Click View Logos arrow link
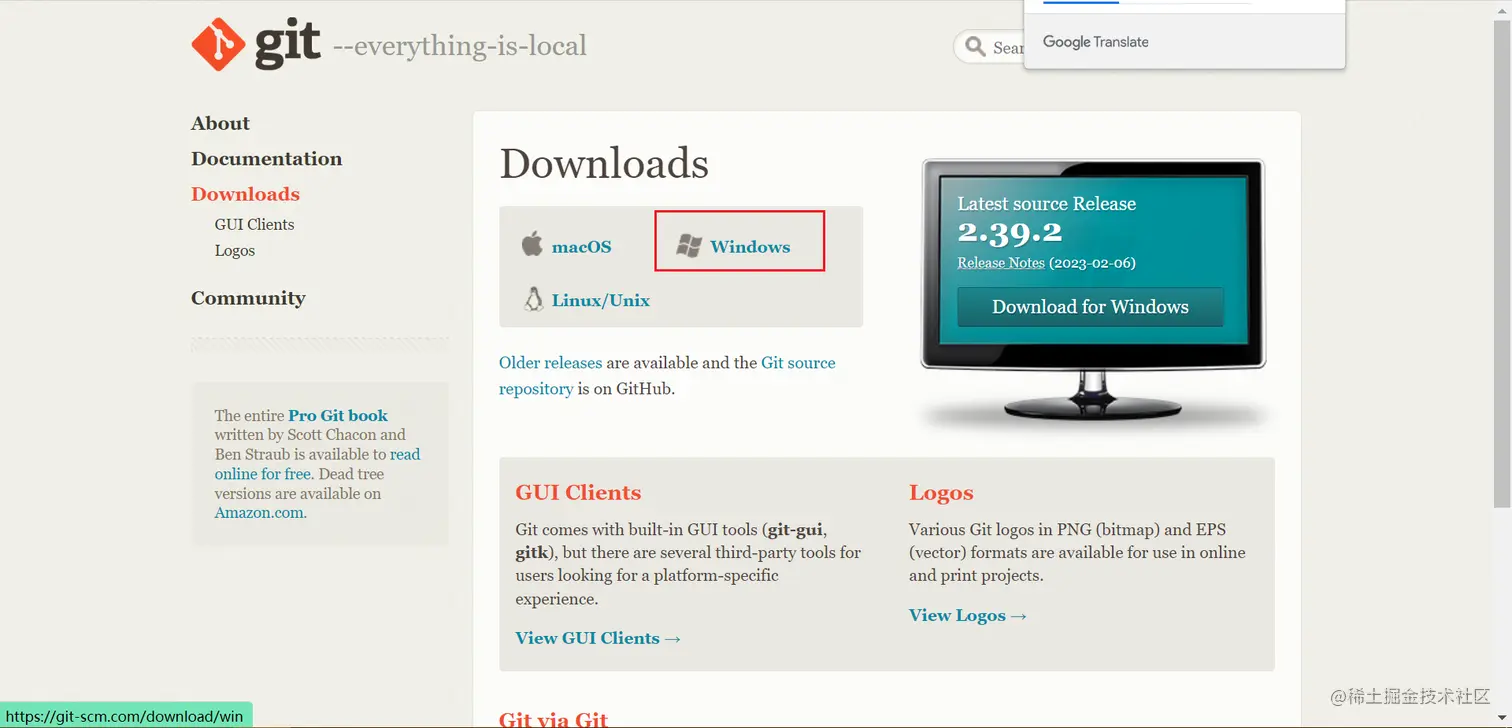1512x728 pixels. [x=968, y=615]
